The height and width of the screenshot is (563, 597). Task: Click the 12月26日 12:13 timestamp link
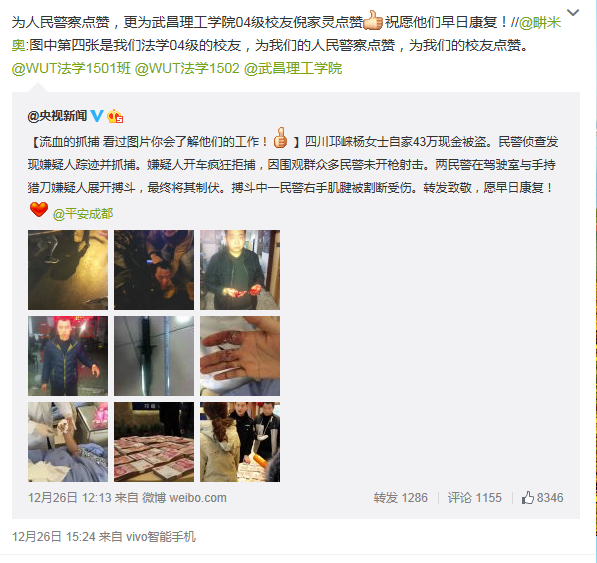pos(69,498)
